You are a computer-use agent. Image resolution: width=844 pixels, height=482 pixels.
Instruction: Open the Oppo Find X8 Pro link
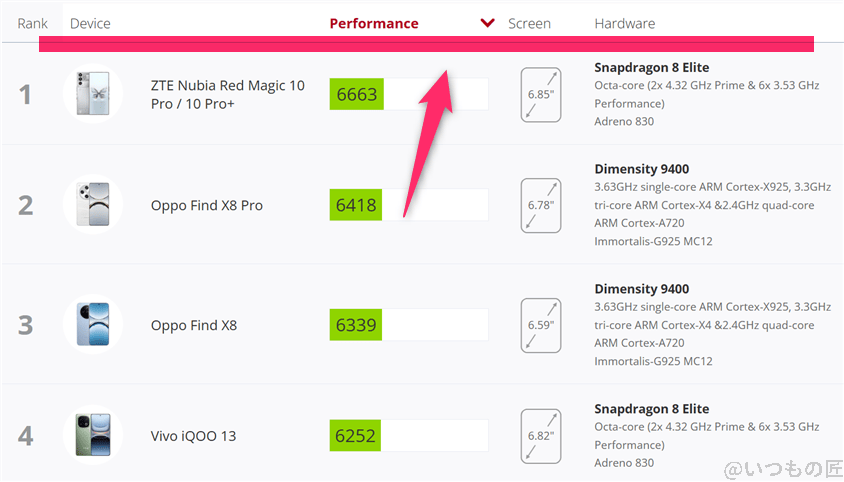tap(207, 205)
